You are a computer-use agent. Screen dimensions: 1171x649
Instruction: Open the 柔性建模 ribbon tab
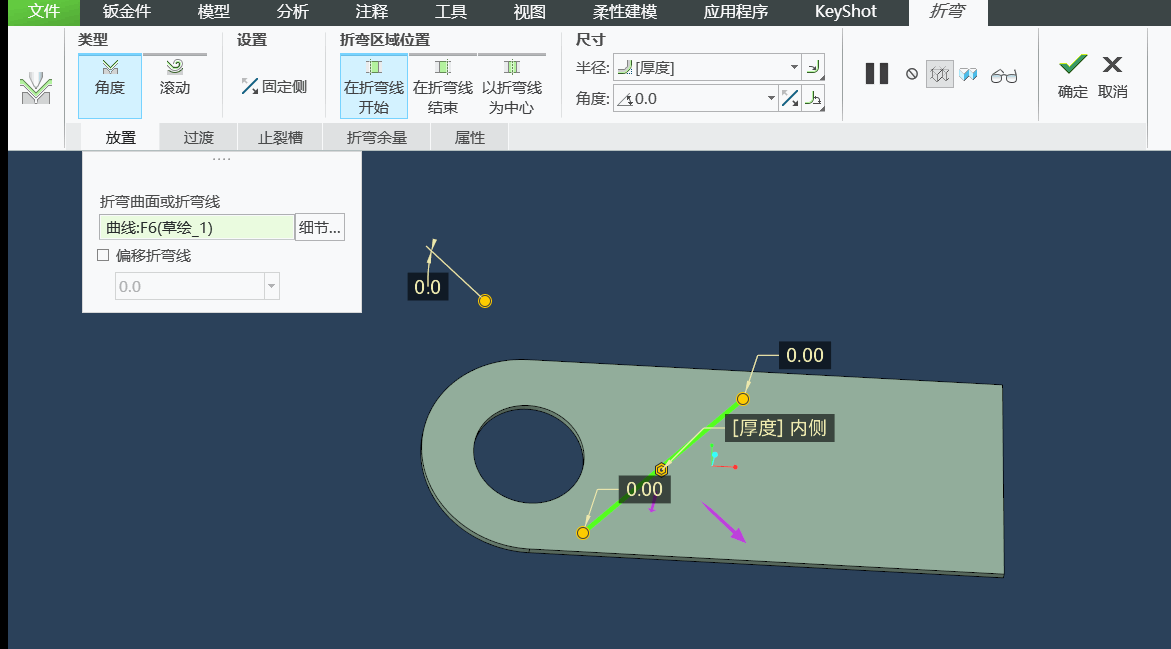coord(624,12)
